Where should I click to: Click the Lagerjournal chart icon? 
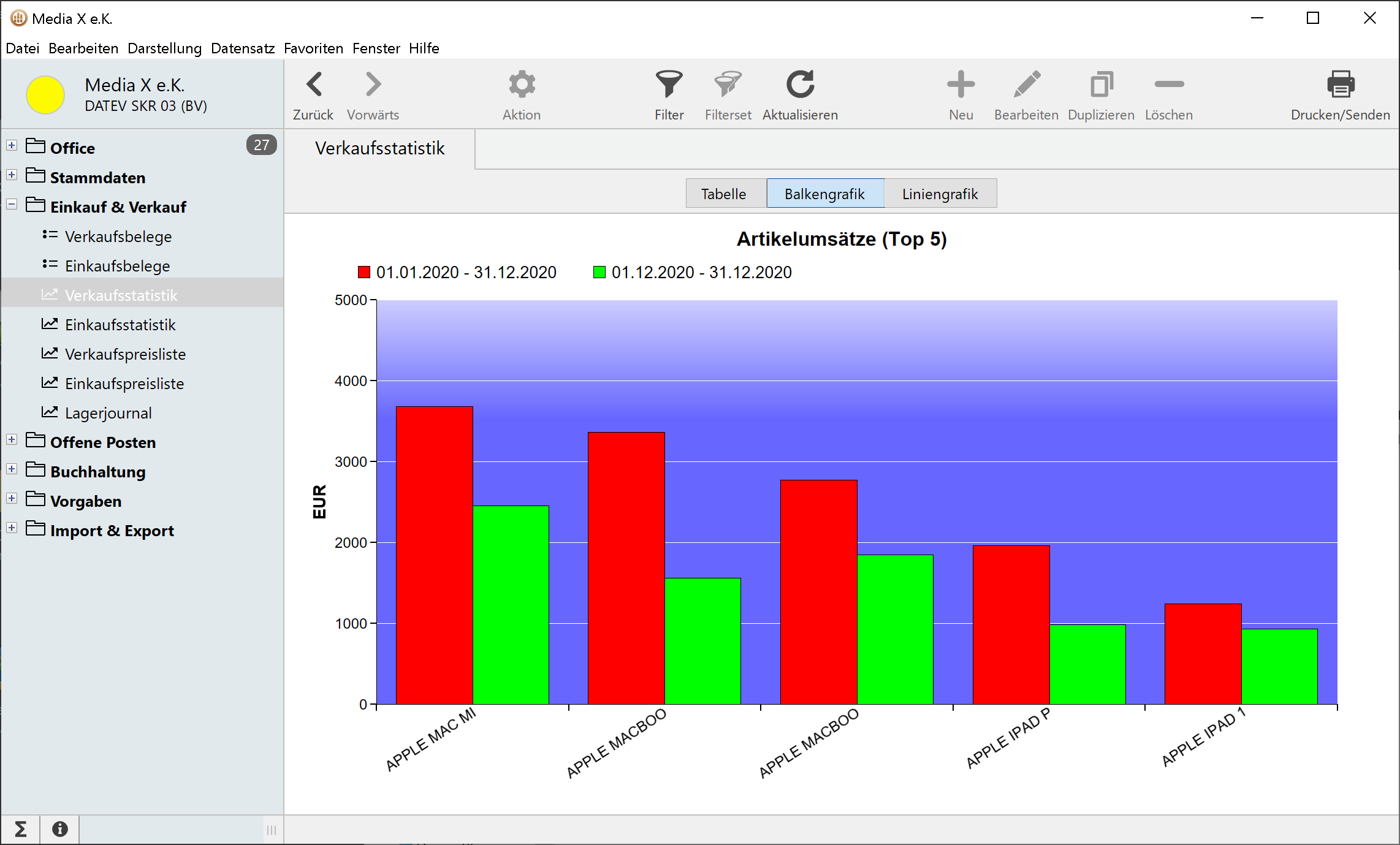(50, 412)
